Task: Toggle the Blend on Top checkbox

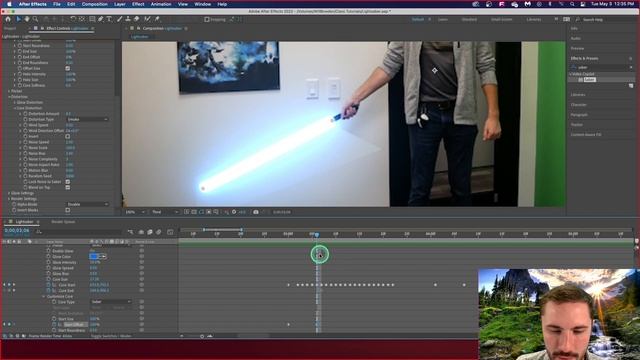Action: [x=68, y=187]
